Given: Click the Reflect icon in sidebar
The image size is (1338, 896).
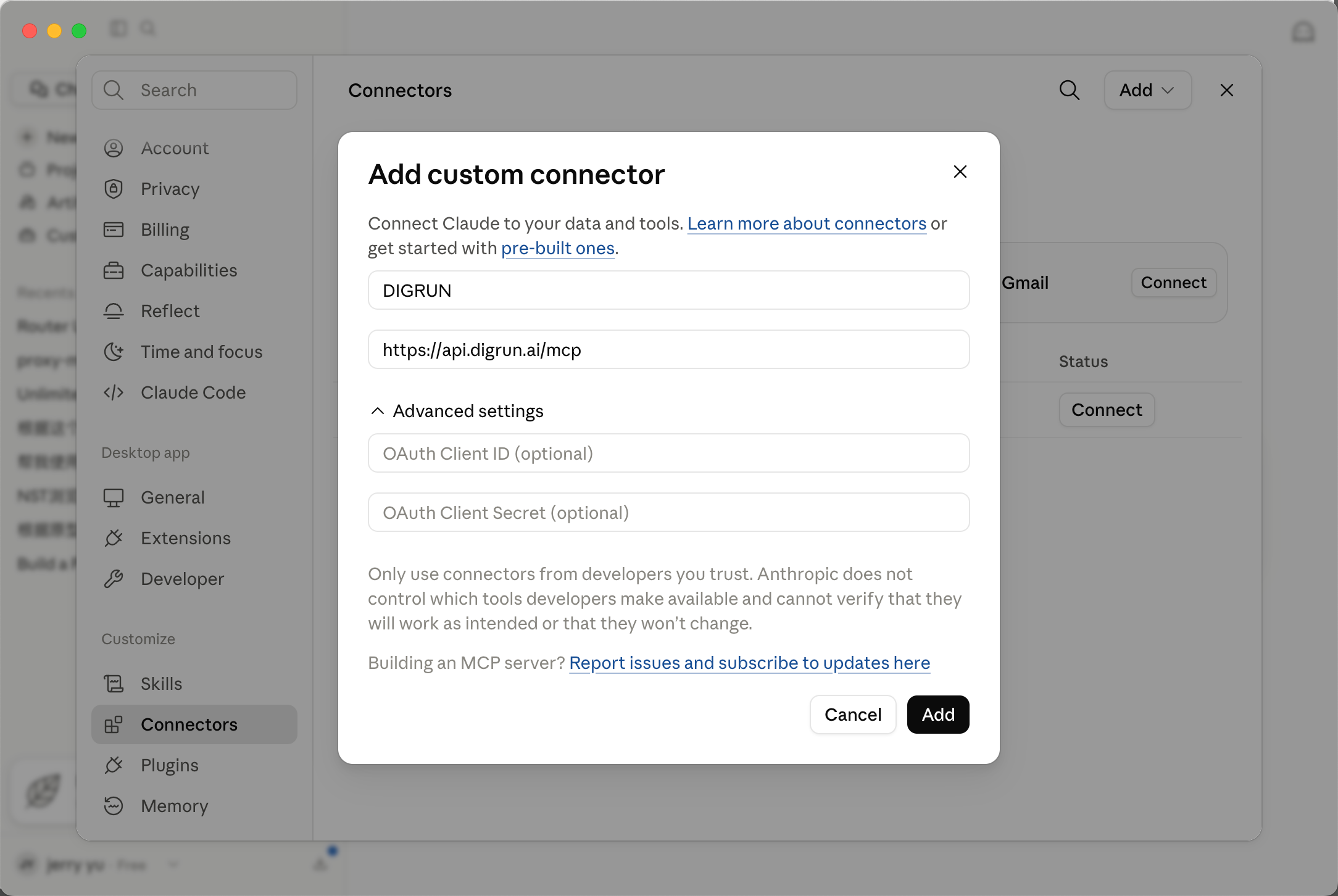Looking at the screenshot, I should (114, 311).
